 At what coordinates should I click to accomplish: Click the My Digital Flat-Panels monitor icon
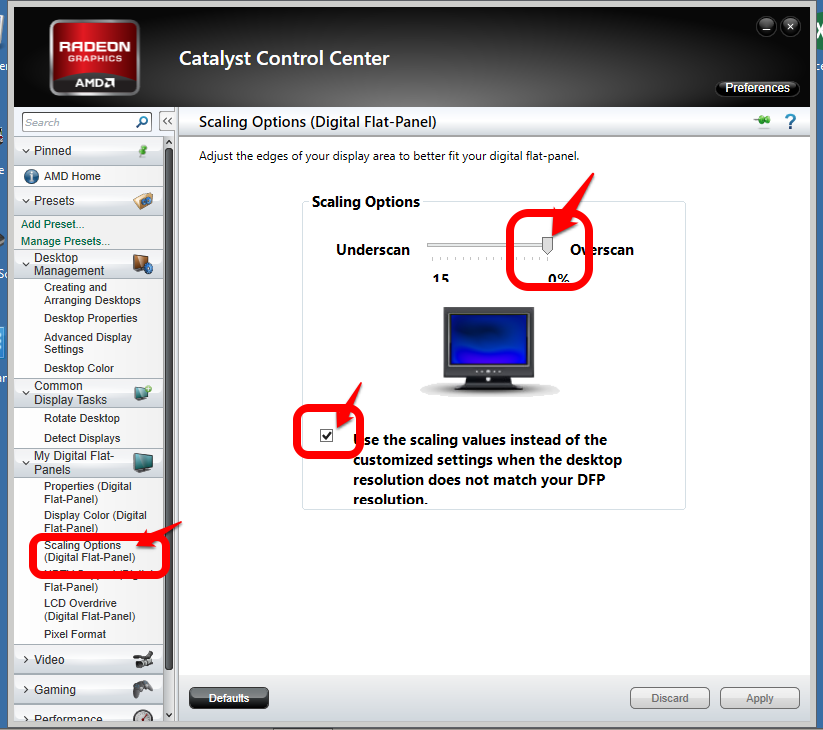143,462
